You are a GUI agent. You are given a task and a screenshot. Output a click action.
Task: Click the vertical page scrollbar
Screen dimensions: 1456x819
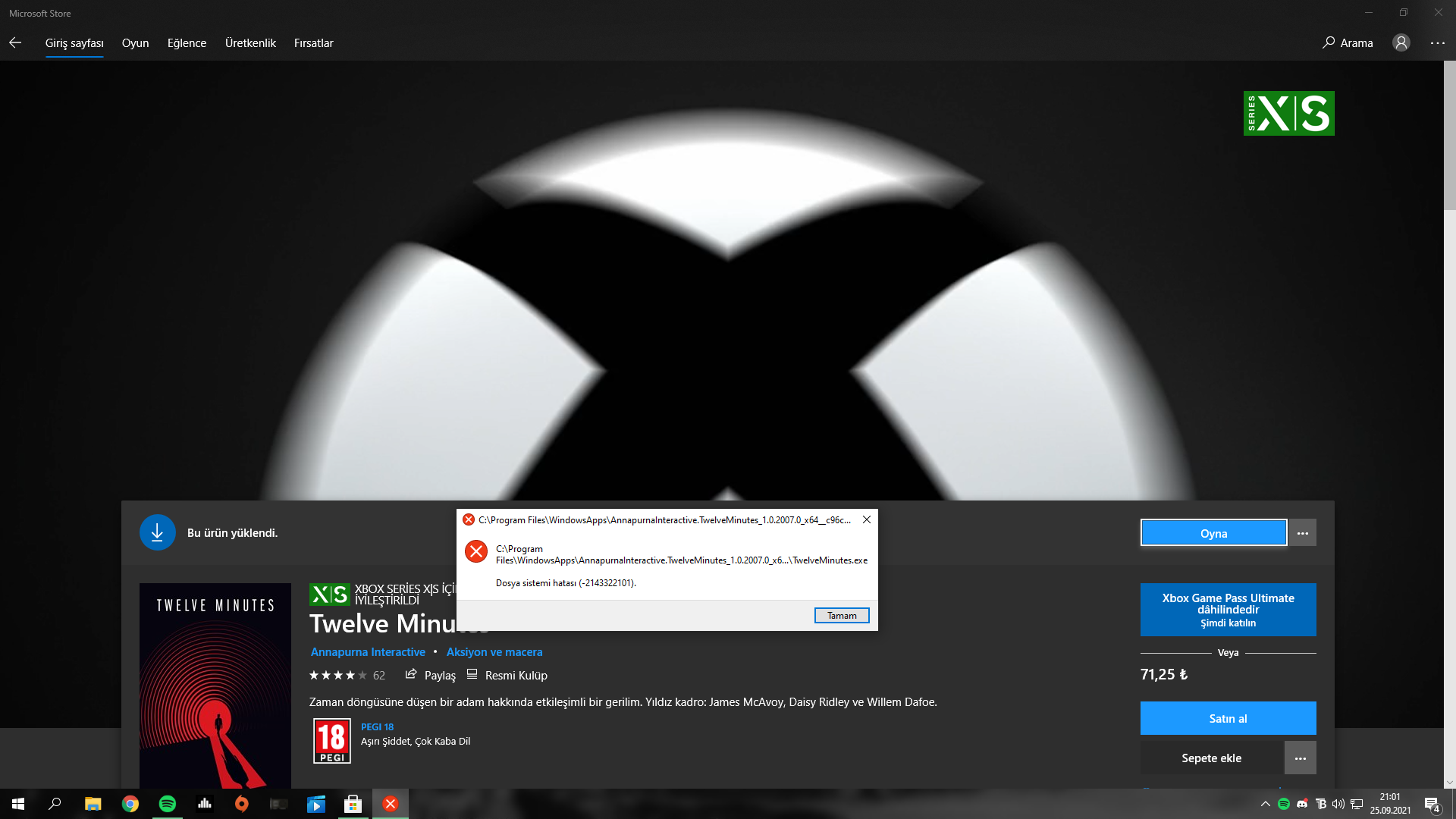tap(1449, 136)
